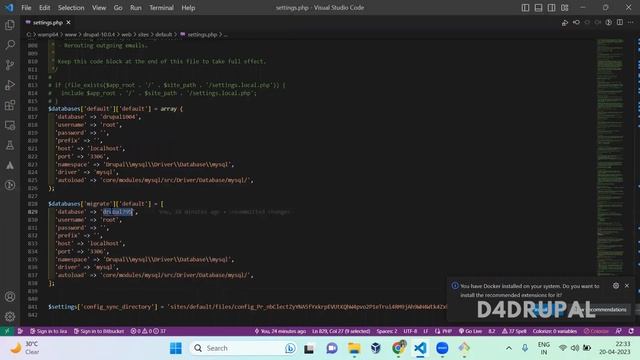Open the Search view in activity bar

[10, 44]
